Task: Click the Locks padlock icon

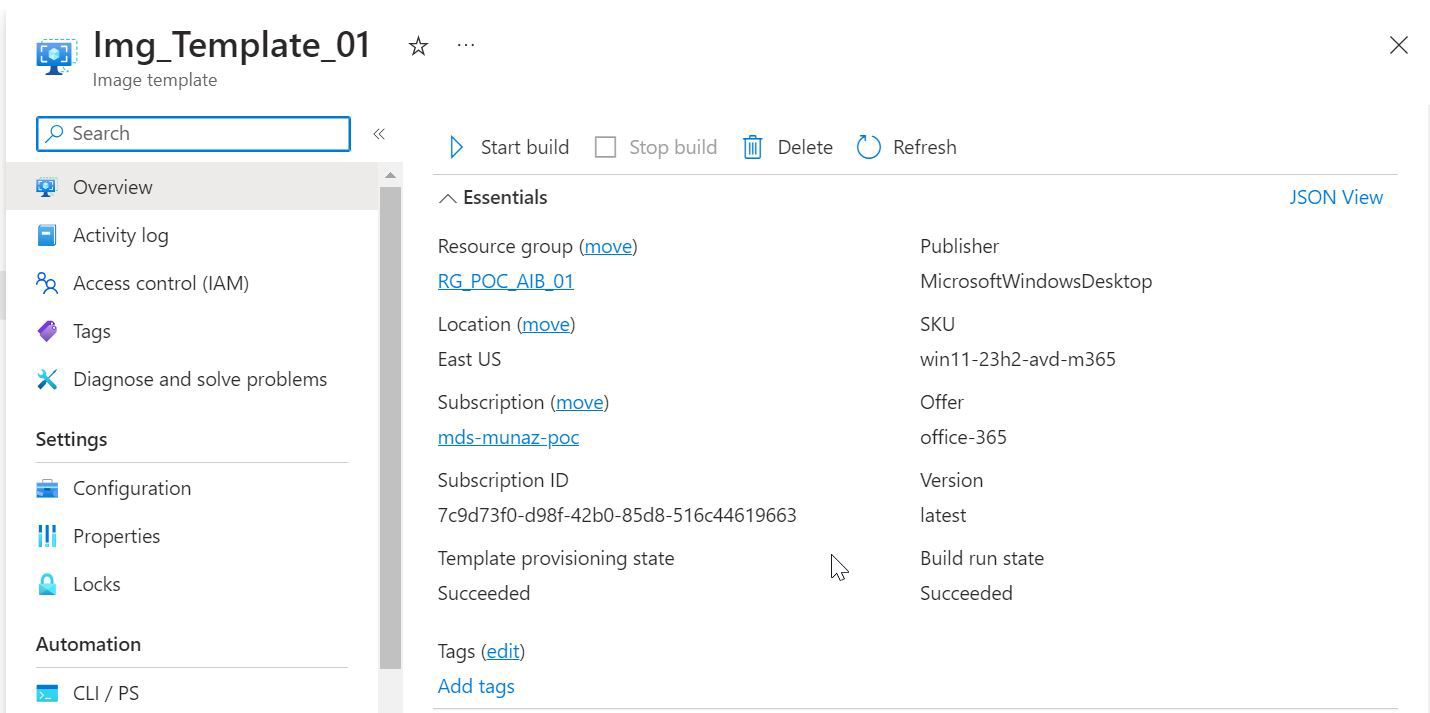Action: click(x=47, y=584)
